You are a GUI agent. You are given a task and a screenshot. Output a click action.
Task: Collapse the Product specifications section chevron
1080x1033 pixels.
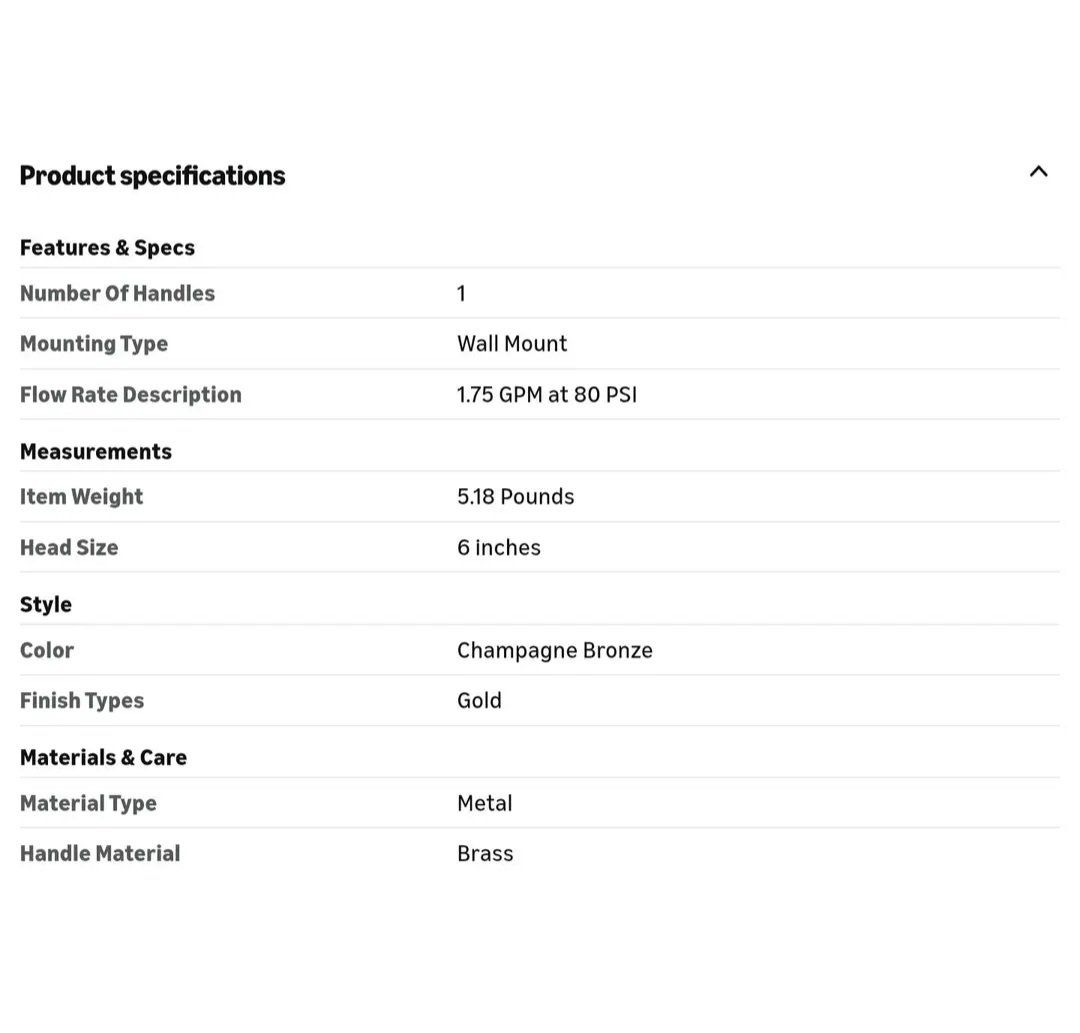[1038, 172]
